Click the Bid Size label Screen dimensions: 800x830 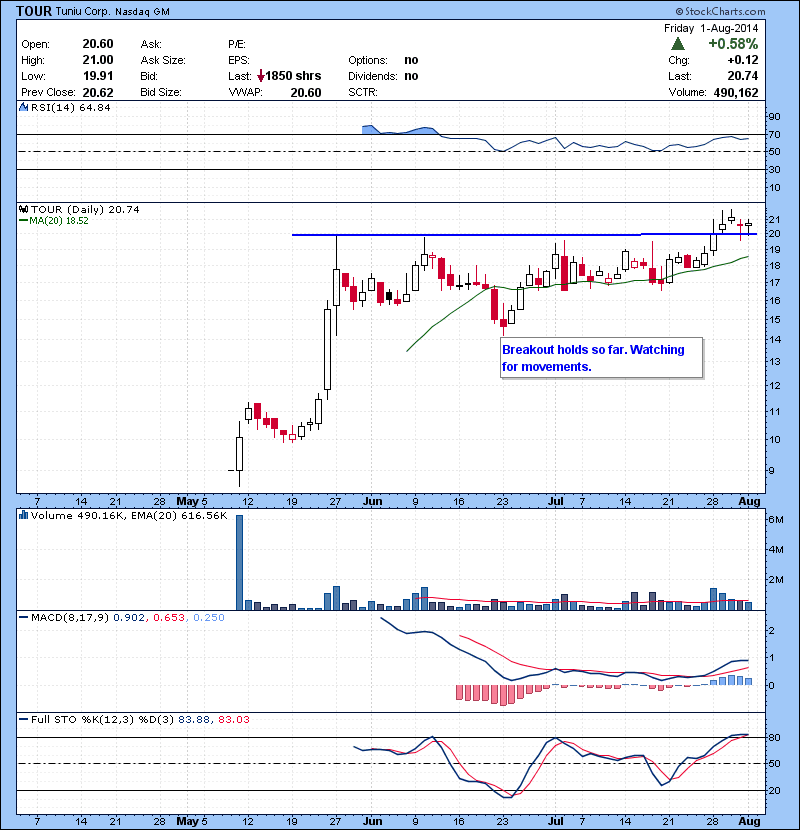[x=161, y=92]
